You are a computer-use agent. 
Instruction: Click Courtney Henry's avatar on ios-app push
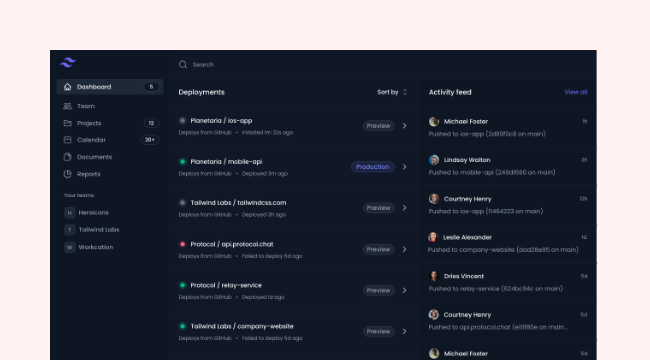click(434, 199)
